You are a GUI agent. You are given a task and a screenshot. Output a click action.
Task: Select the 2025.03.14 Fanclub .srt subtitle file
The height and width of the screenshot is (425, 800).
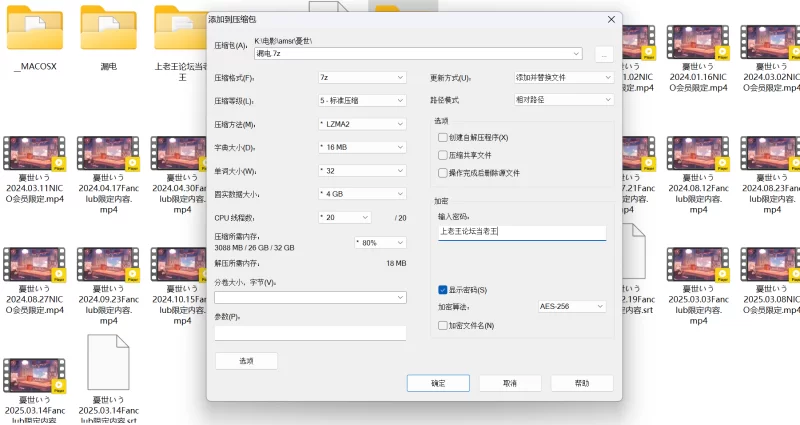(109, 362)
